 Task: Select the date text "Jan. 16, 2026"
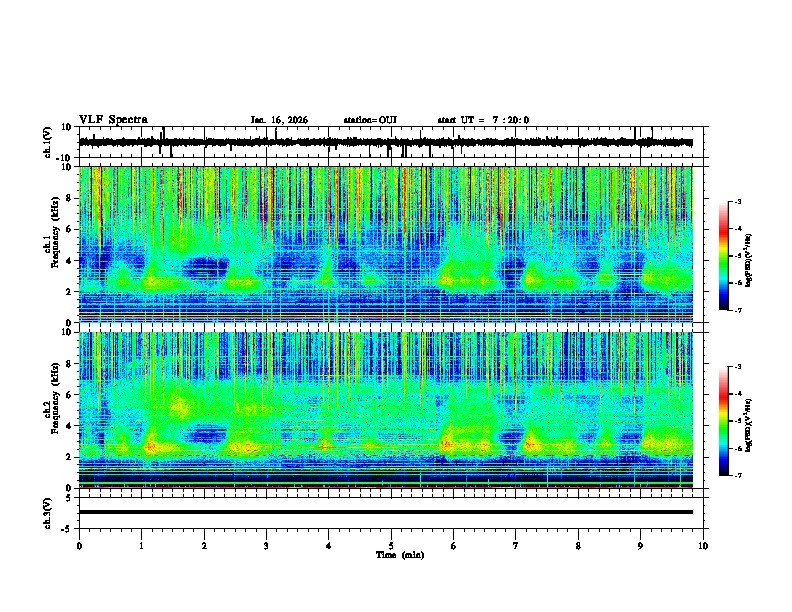coord(279,120)
